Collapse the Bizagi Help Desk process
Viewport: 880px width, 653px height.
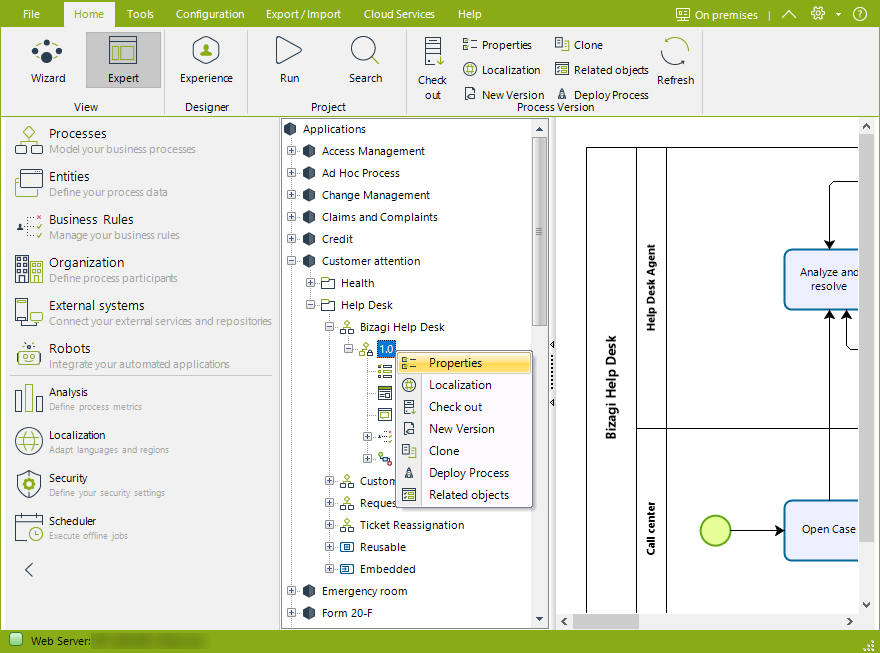(329, 326)
